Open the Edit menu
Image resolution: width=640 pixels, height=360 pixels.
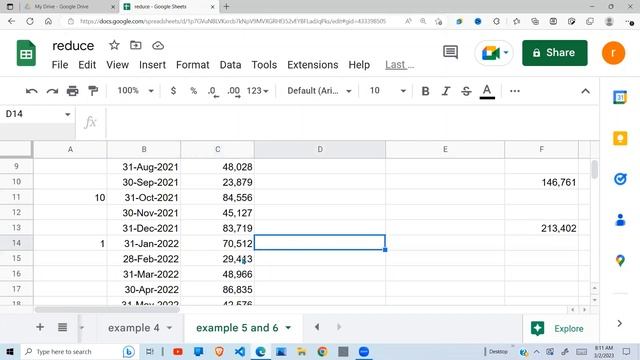tap(87, 65)
